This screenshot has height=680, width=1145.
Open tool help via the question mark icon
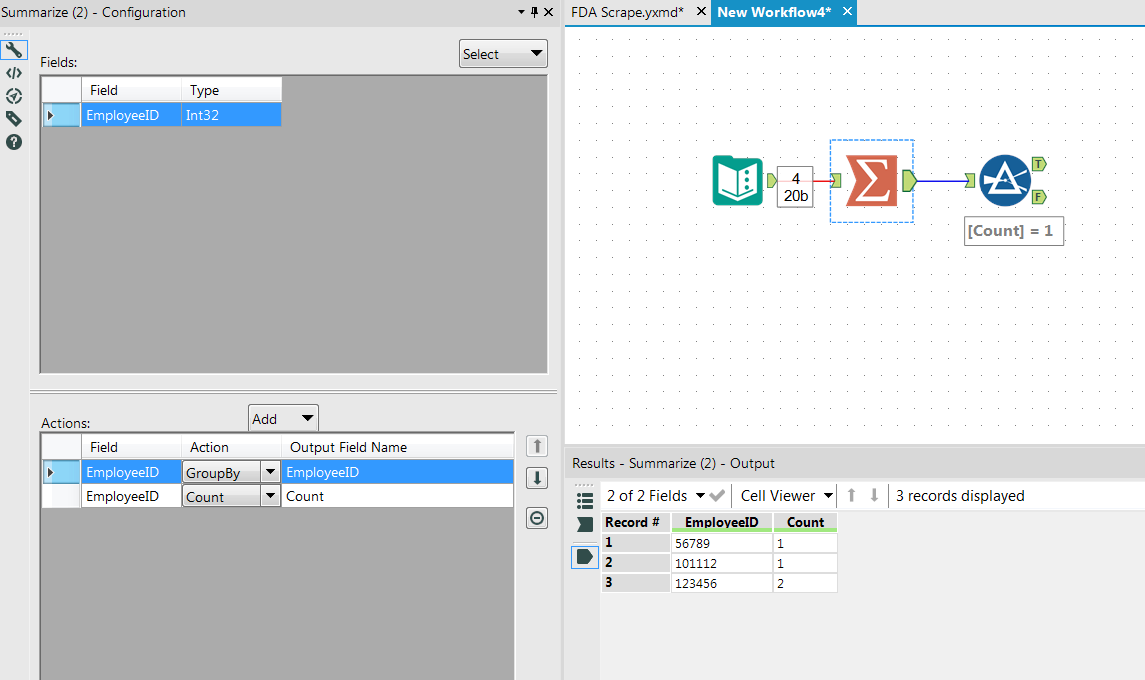[13, 142]
